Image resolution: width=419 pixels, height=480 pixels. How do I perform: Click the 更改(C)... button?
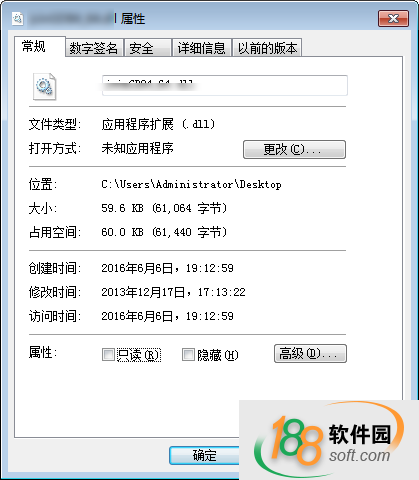[294, 149]
